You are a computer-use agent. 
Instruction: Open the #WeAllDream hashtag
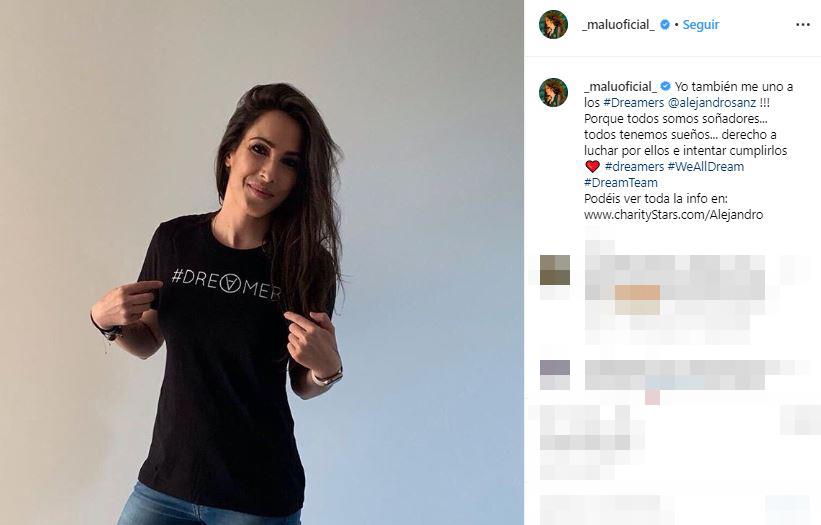(x=706, y=166)
